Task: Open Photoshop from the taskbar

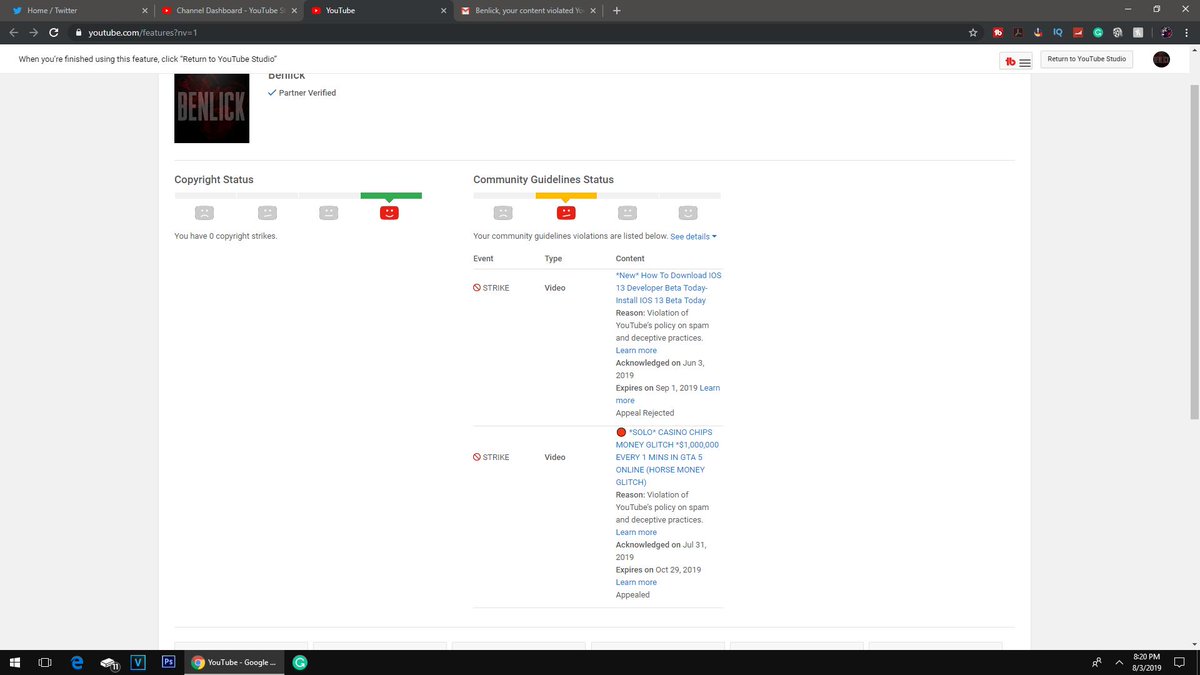Action: (x=169, y=662)
